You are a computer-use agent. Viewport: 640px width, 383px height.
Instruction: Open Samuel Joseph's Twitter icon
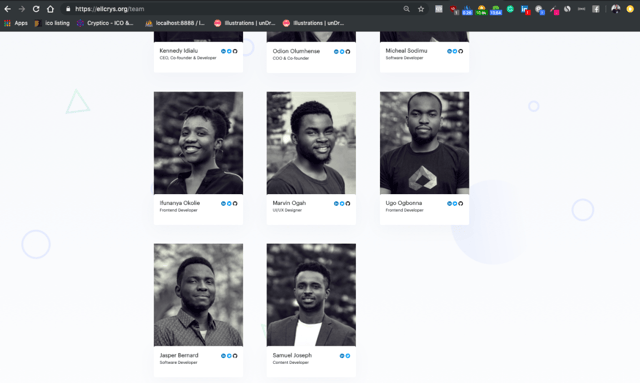348,356
